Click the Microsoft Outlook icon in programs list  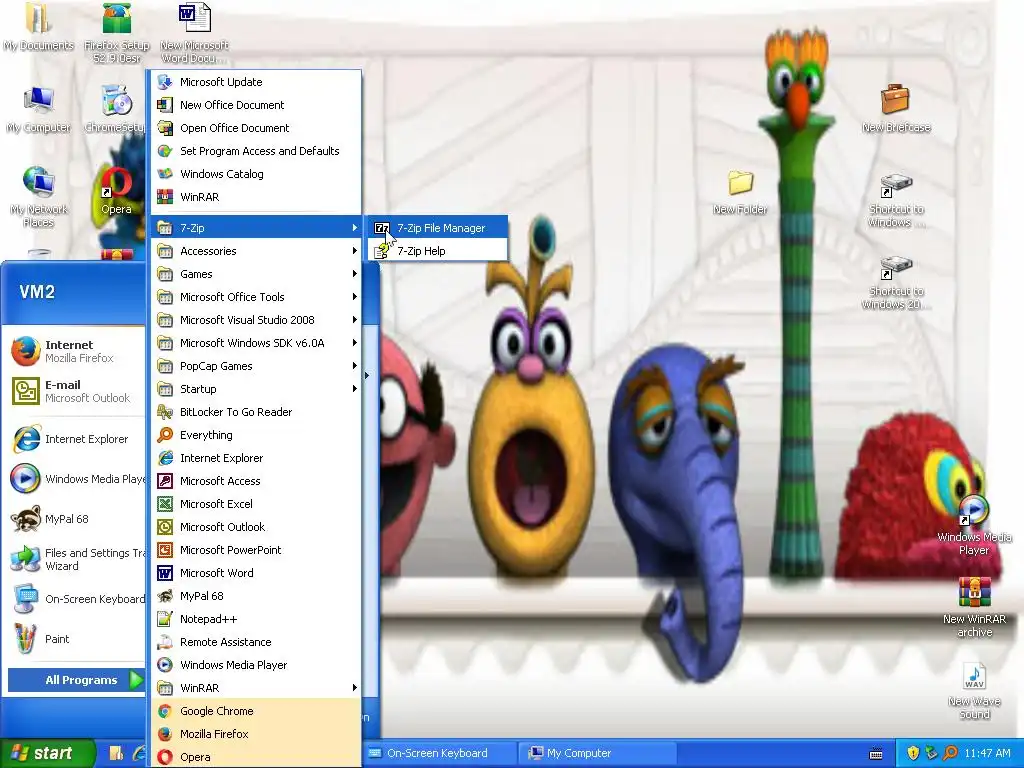point(165,526)
